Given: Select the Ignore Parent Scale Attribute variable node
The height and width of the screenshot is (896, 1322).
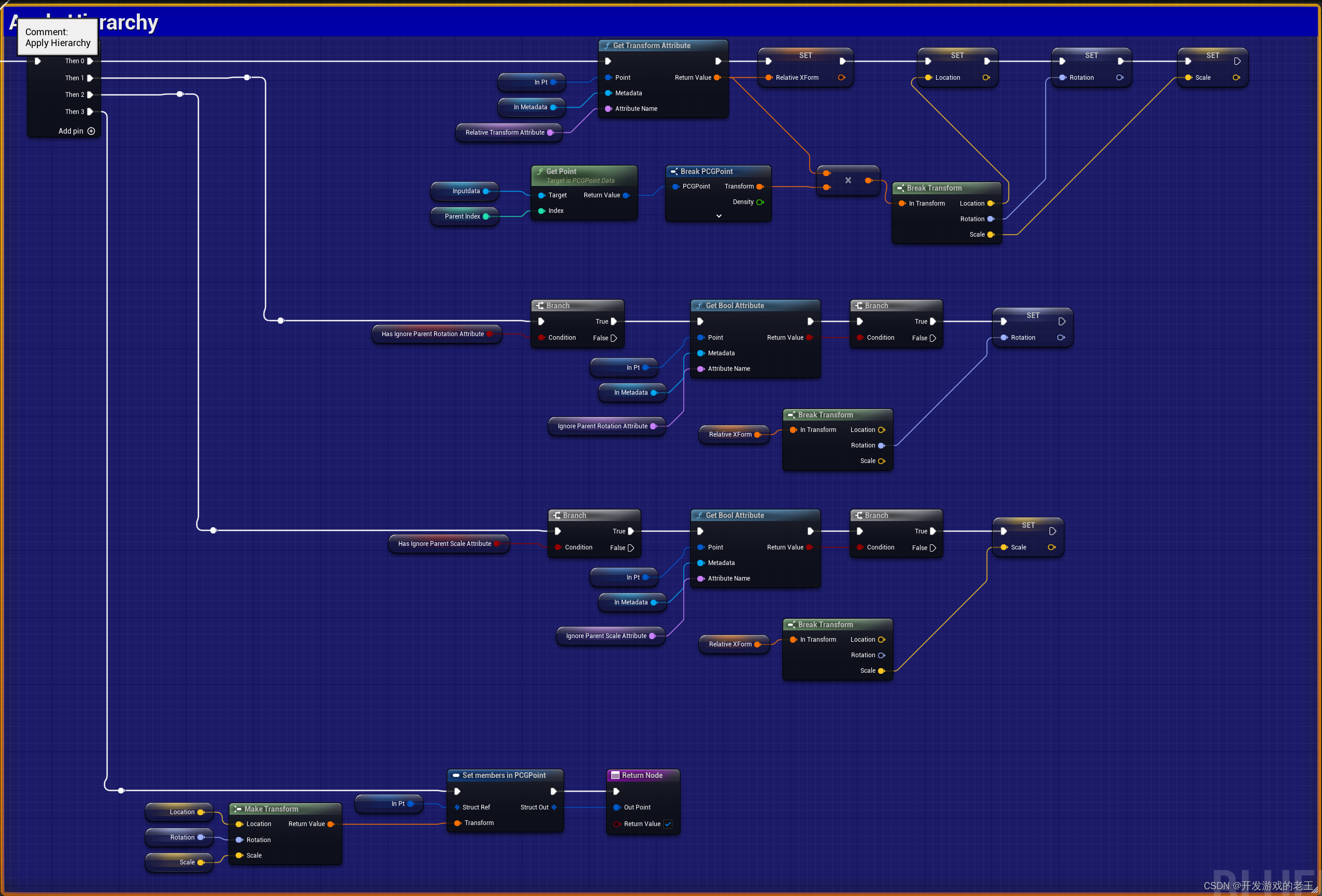Looking at the screenshot, I should [x=611, y=636].
